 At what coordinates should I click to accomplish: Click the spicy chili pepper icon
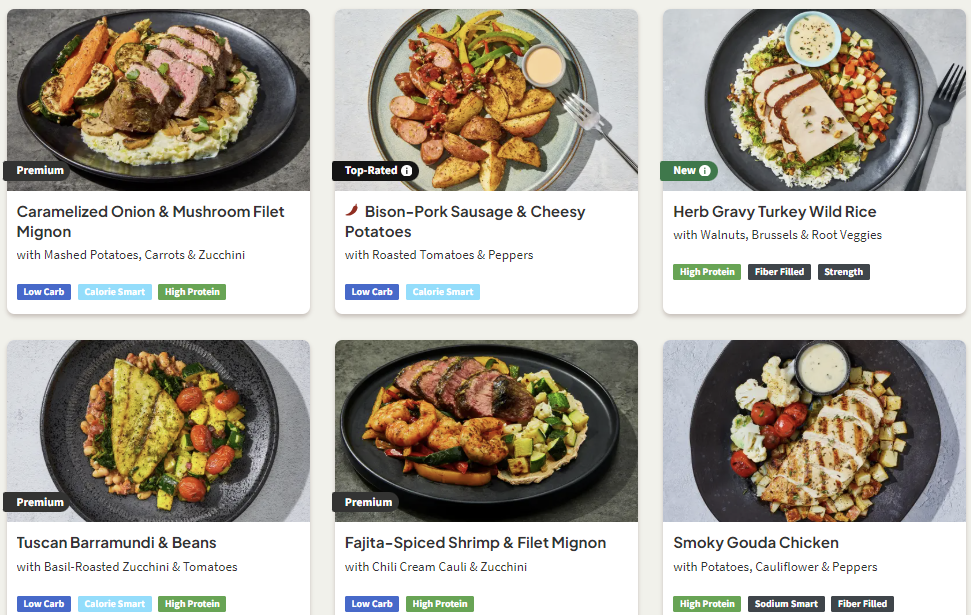click(352, 211)
